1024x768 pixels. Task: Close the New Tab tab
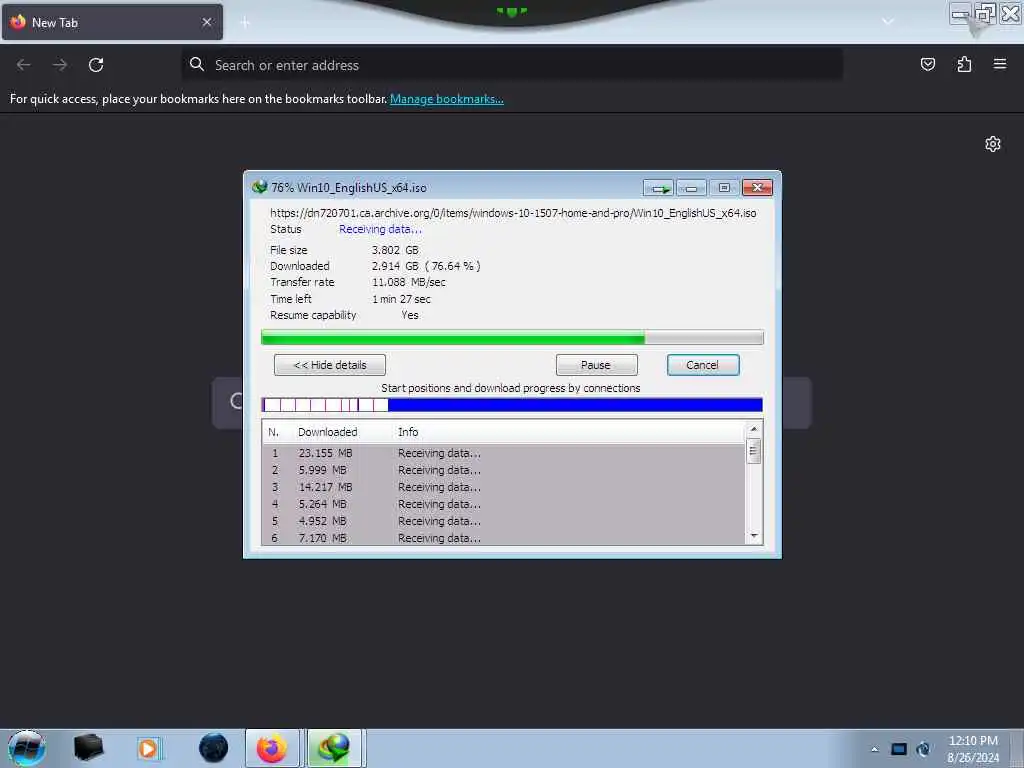pyautogui.click(x=207, y=22)
